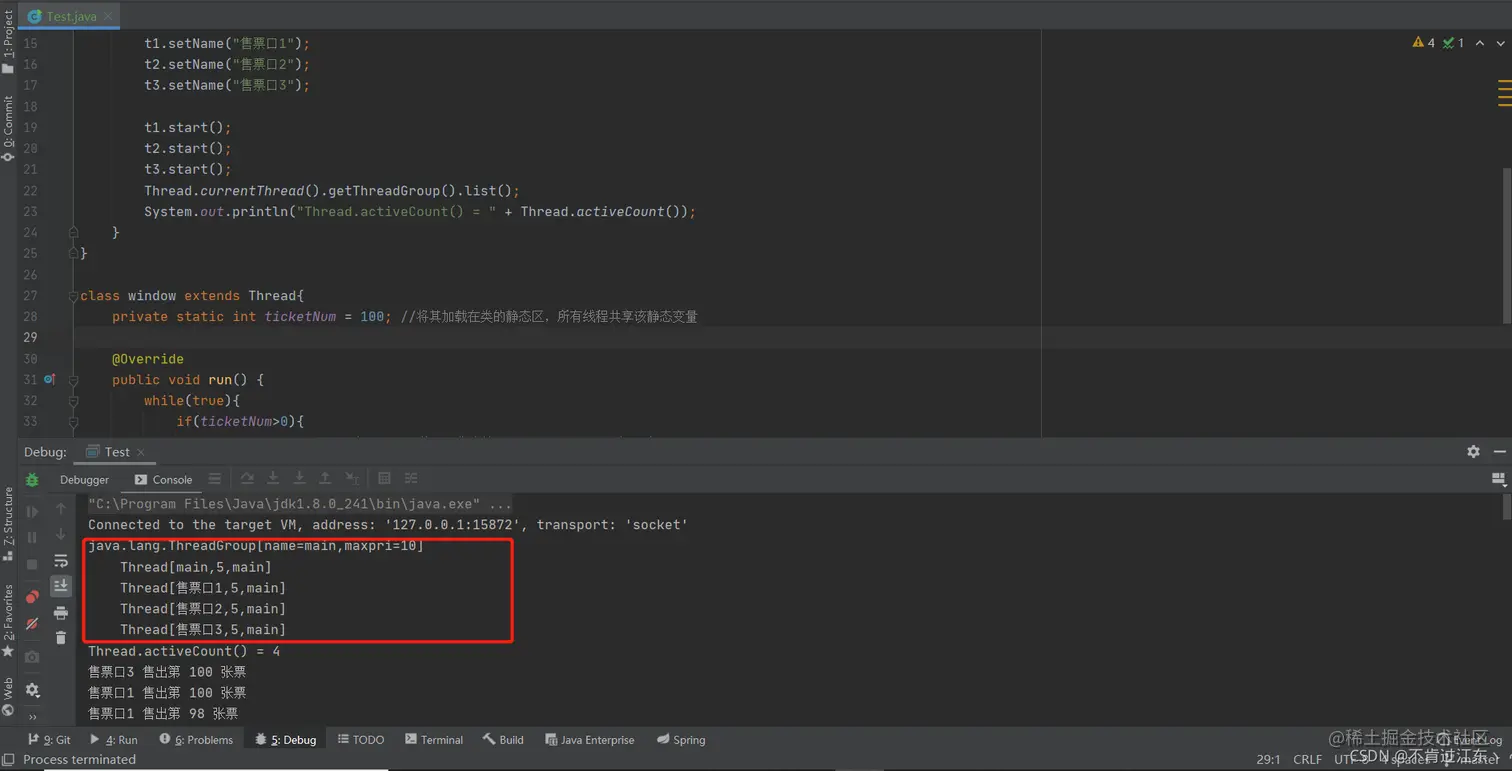Toggle scroll to end of console
The height and width of the screenshot is (771, 1512).
[61, 586]
